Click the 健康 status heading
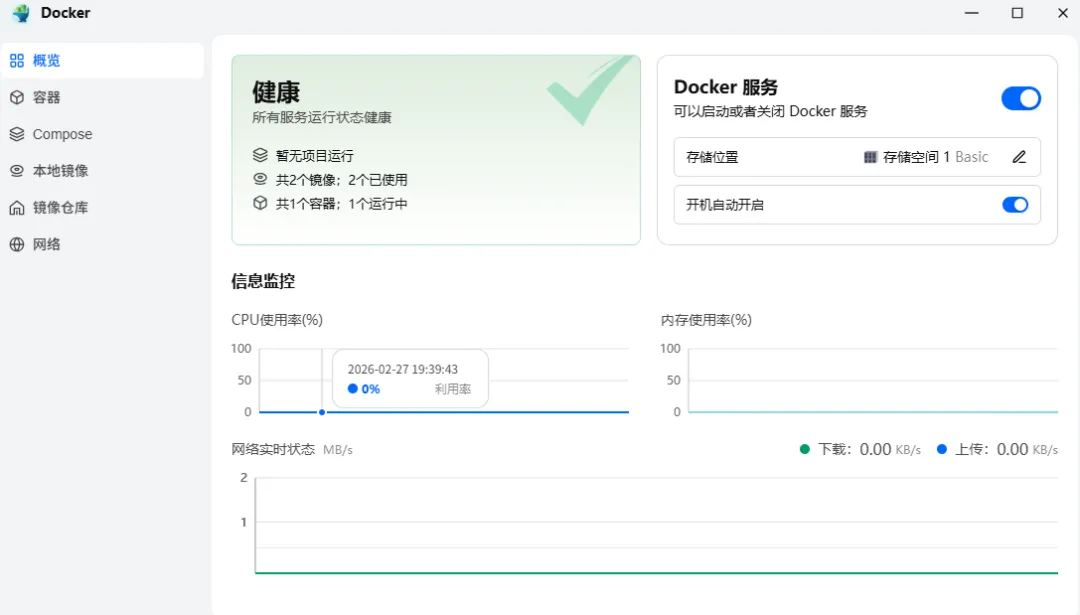This screenshot has width=1080, height=615. tap(276, 92)
